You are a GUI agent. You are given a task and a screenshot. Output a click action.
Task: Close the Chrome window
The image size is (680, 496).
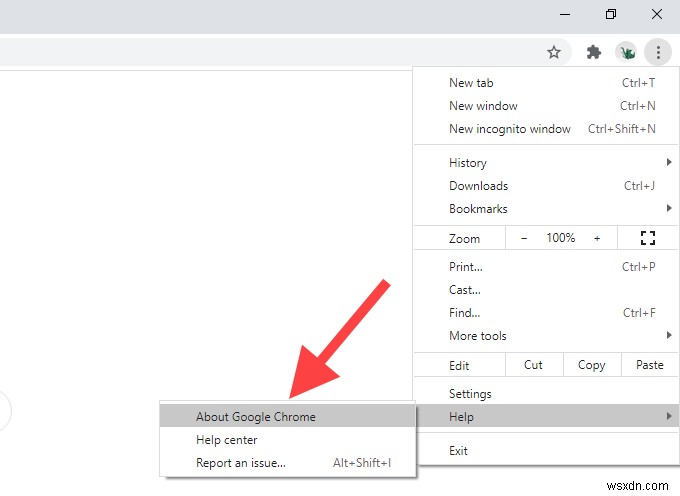657,14
